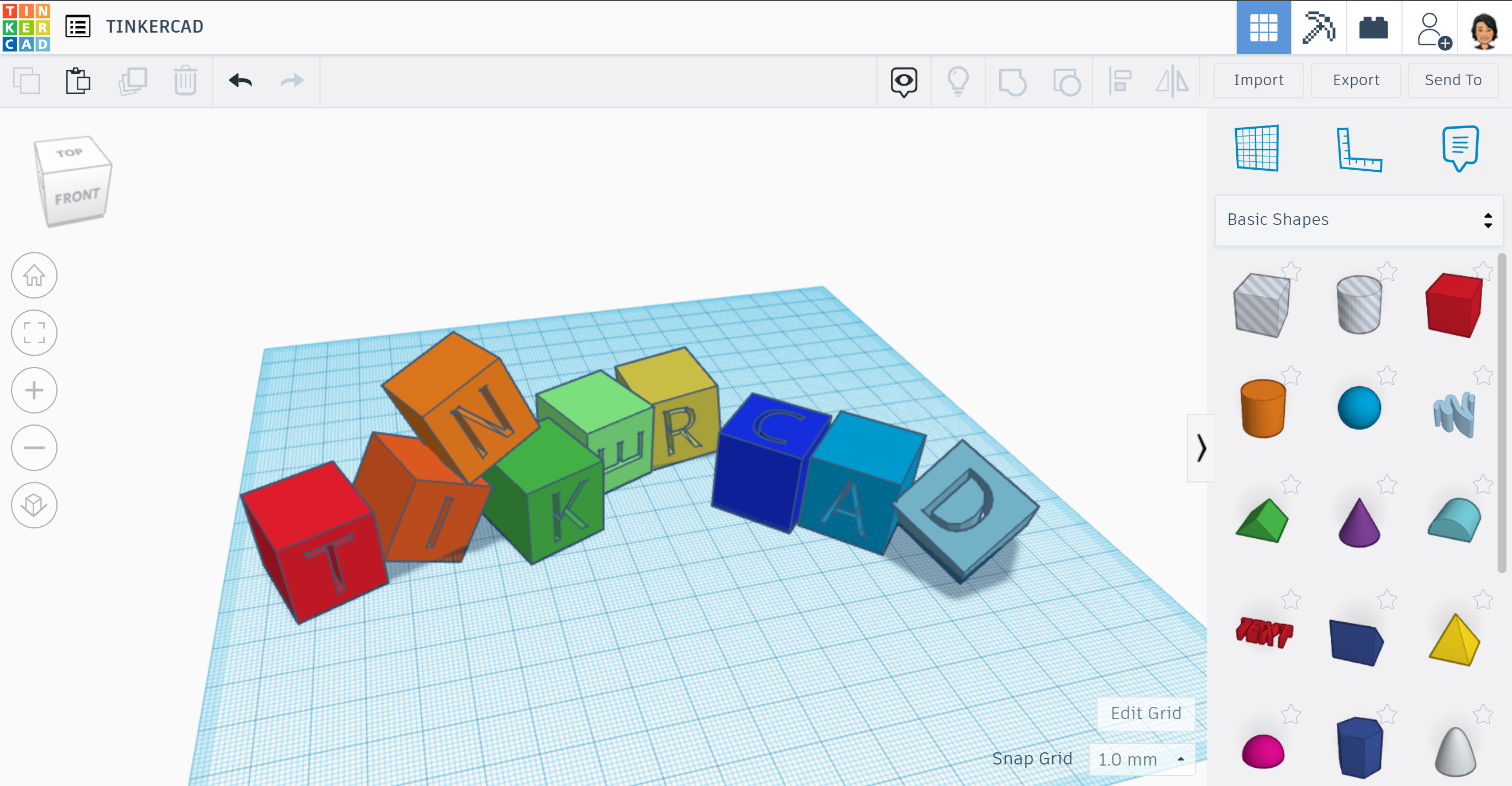The image size is (1512, 786).
Task: Select the Send To menu option
Action: coord(1452,80)
